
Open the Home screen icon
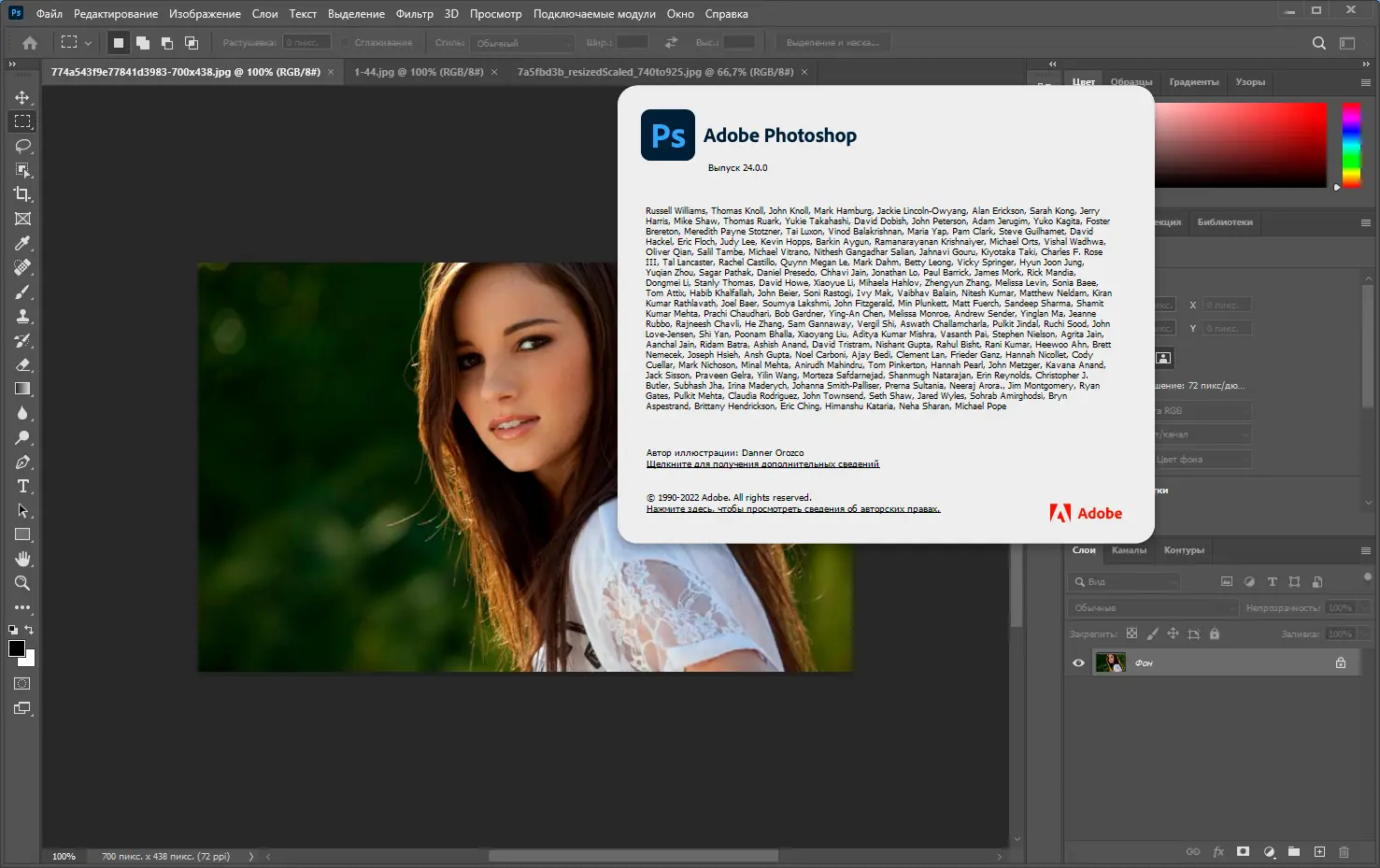point(30,43)
